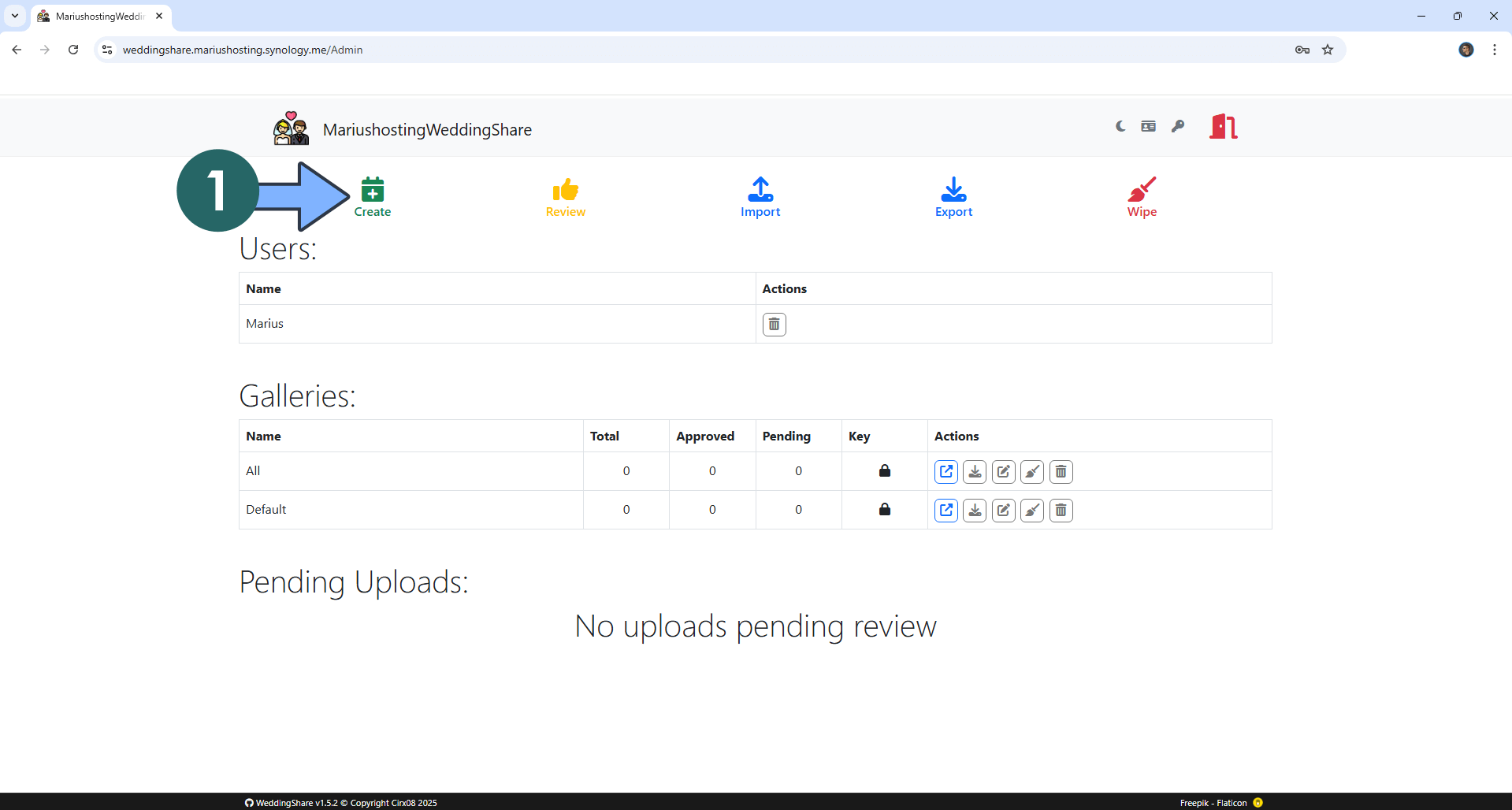View site information icon in address bar
1512x810 pixels.
point(107,50)
